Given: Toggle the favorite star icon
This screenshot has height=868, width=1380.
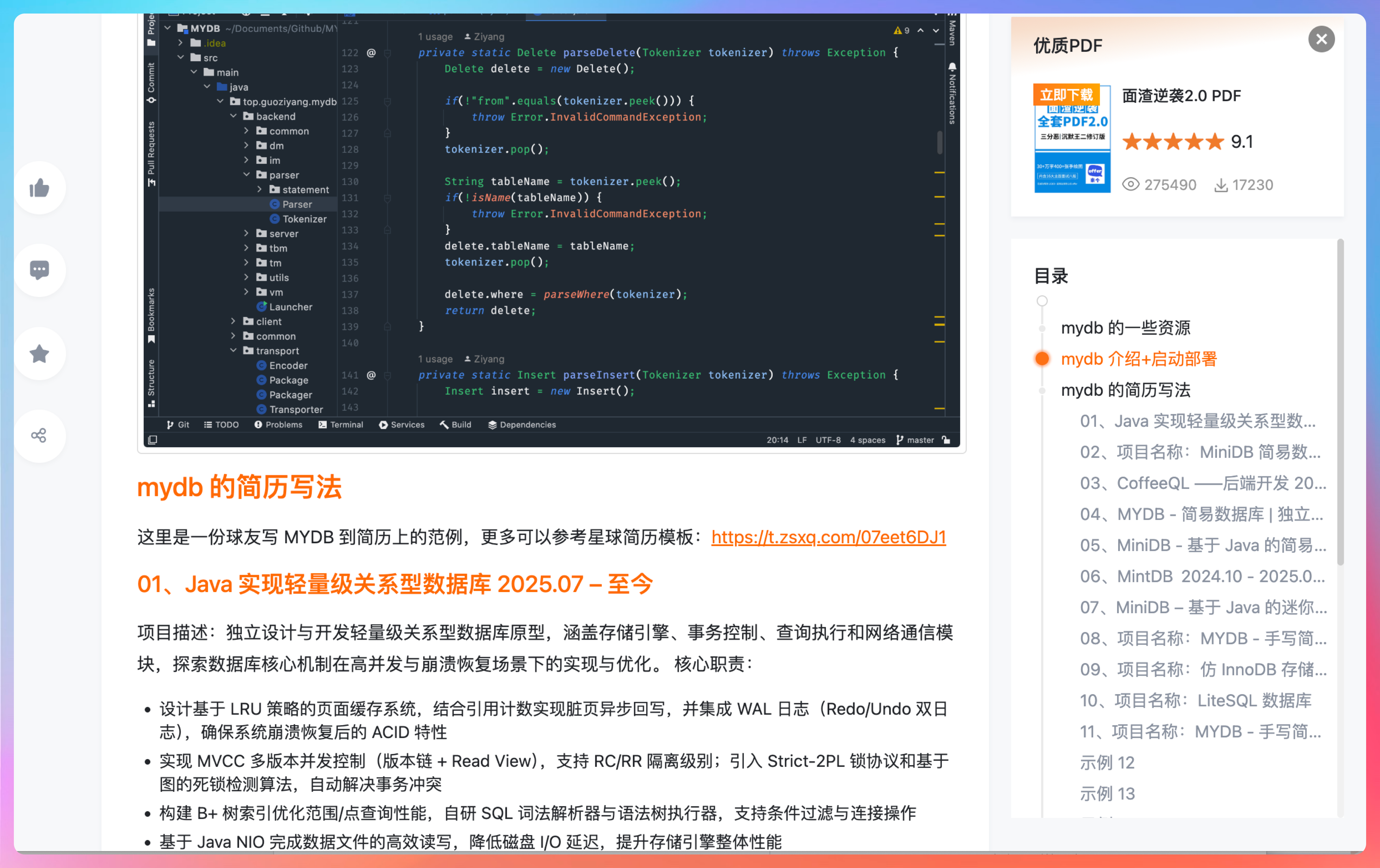Looking at the screenshot, I should (x=40, y=354).
